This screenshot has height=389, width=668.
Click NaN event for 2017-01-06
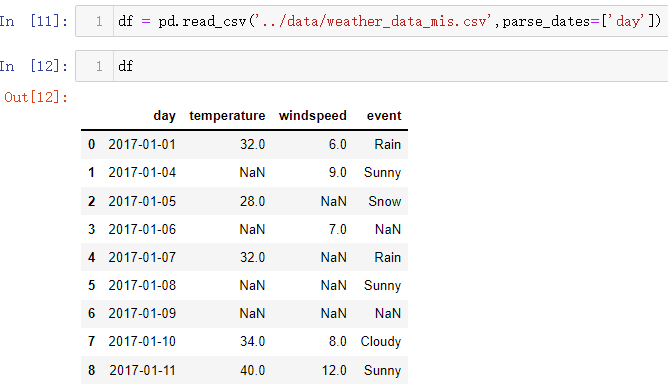388,229
